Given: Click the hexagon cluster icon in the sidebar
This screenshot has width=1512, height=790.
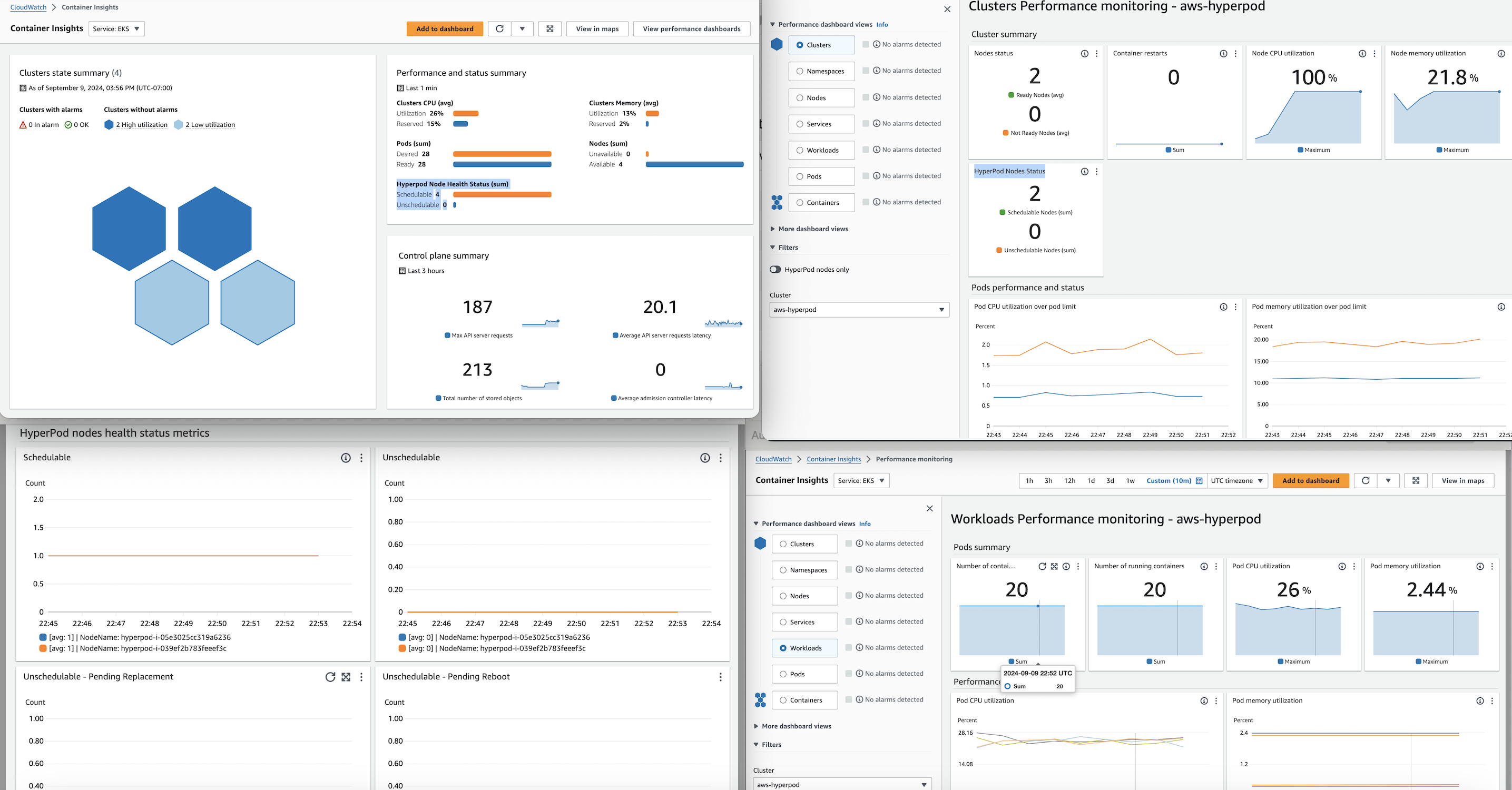Looking at the screenshot, I should pos(776,44).
